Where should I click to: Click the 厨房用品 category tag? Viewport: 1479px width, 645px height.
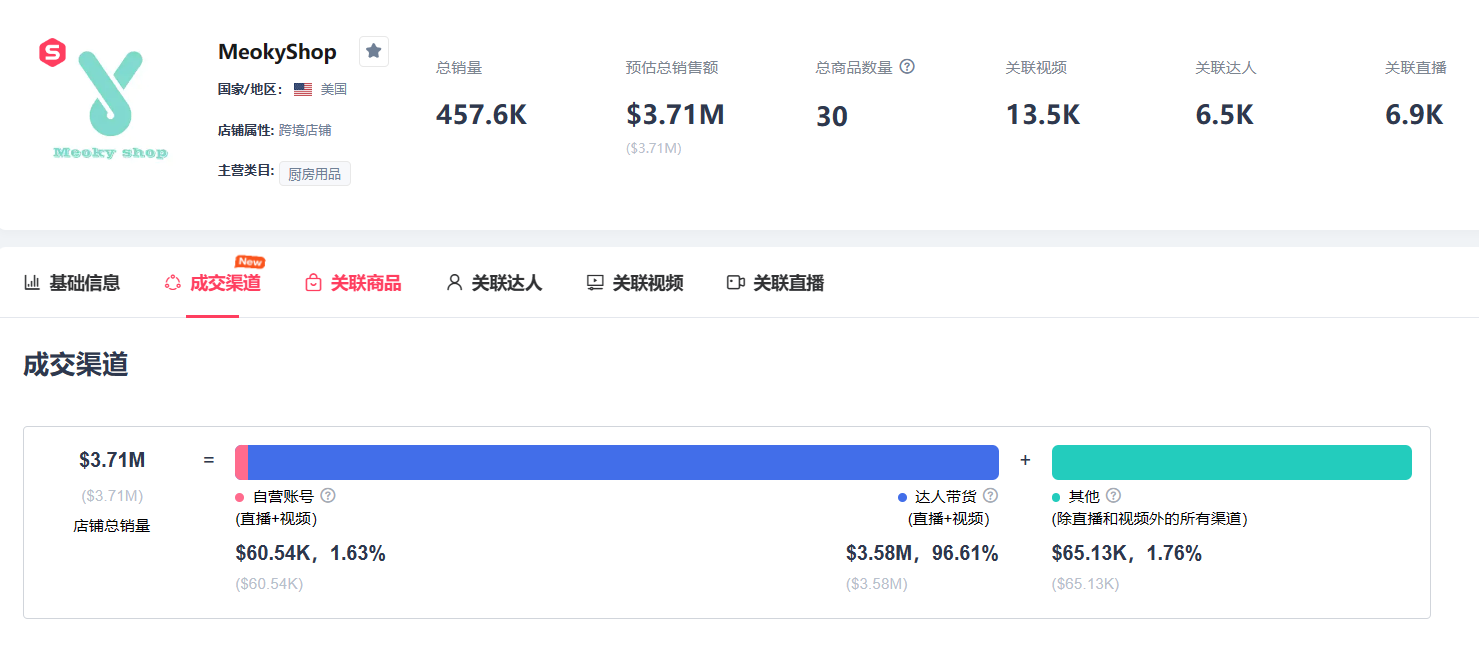(314, 174)
